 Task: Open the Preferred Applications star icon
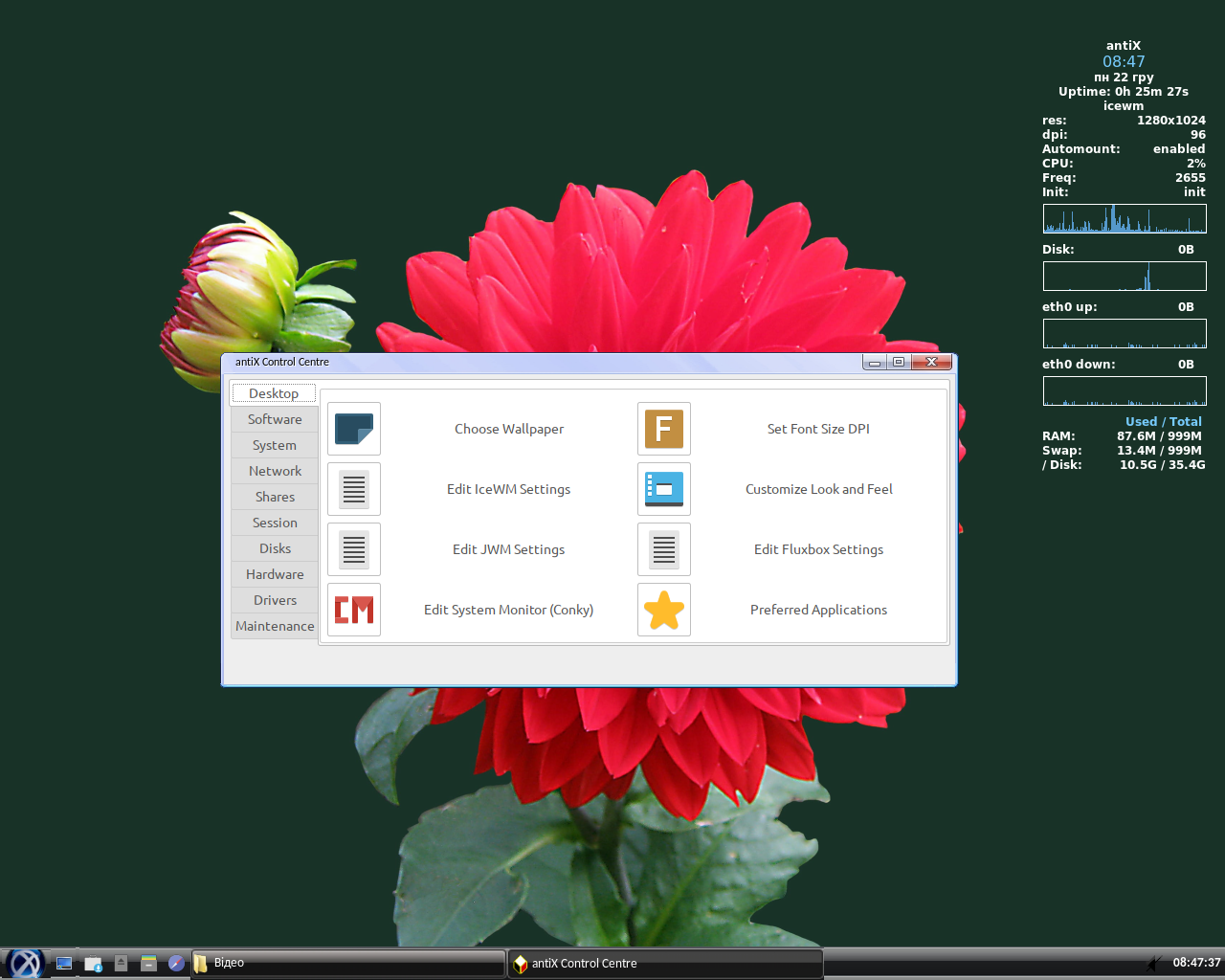tap(664, 610)
